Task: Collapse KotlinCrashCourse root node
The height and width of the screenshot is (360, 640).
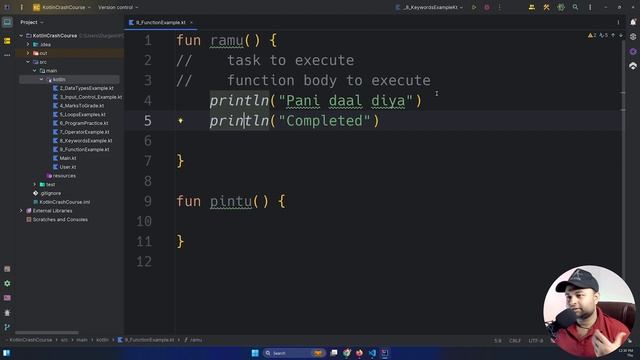Action: (21, 36)
